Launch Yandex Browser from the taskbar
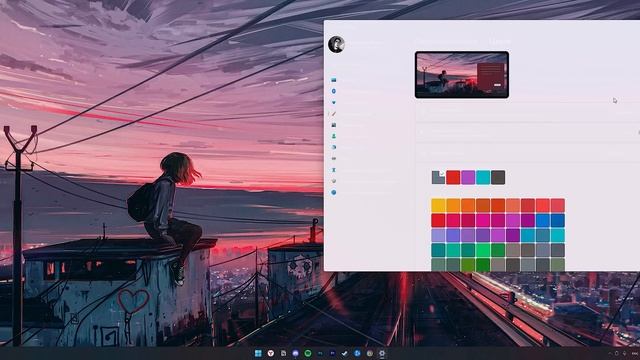This screenshot has width=640, height=360. coord(271,353)
